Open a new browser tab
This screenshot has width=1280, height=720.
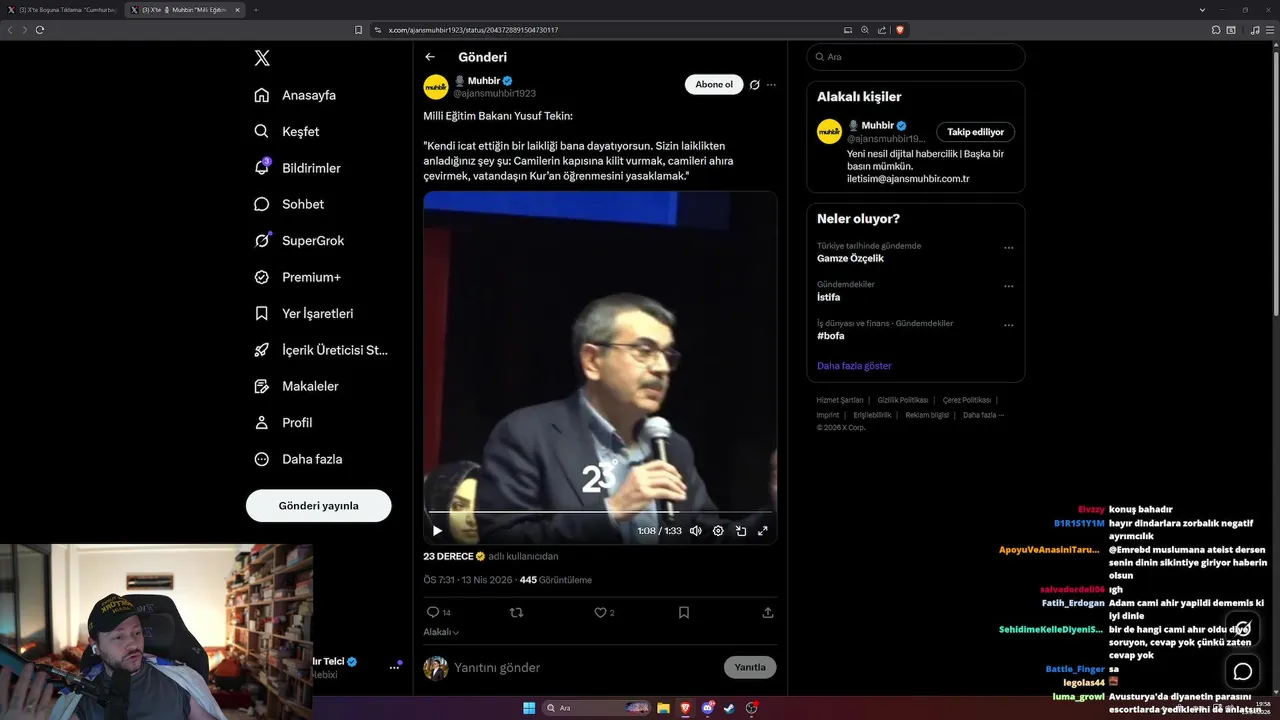click(x=256, y=10)
